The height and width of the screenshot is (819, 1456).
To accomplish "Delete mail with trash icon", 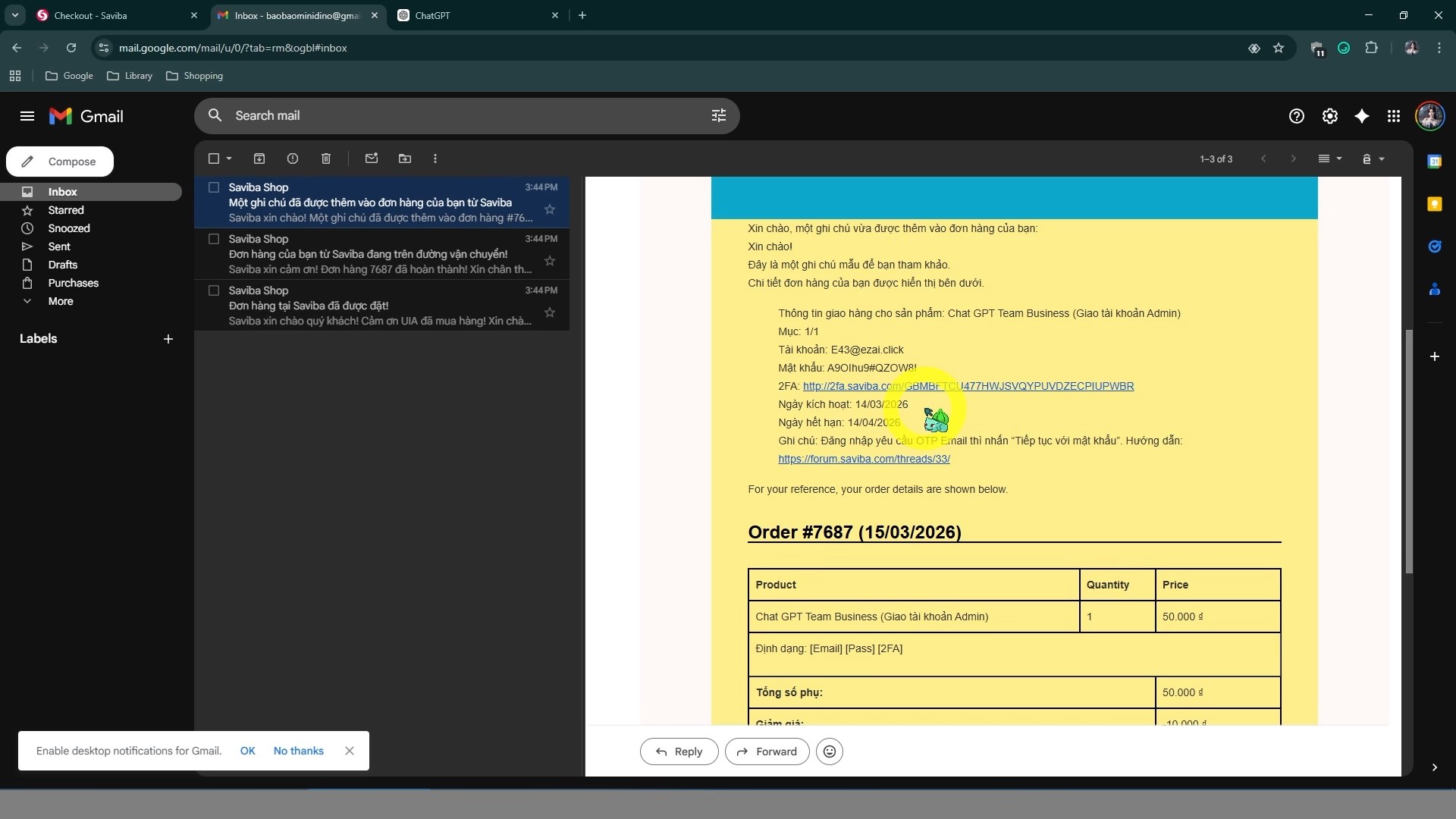I will click(326, 158).
